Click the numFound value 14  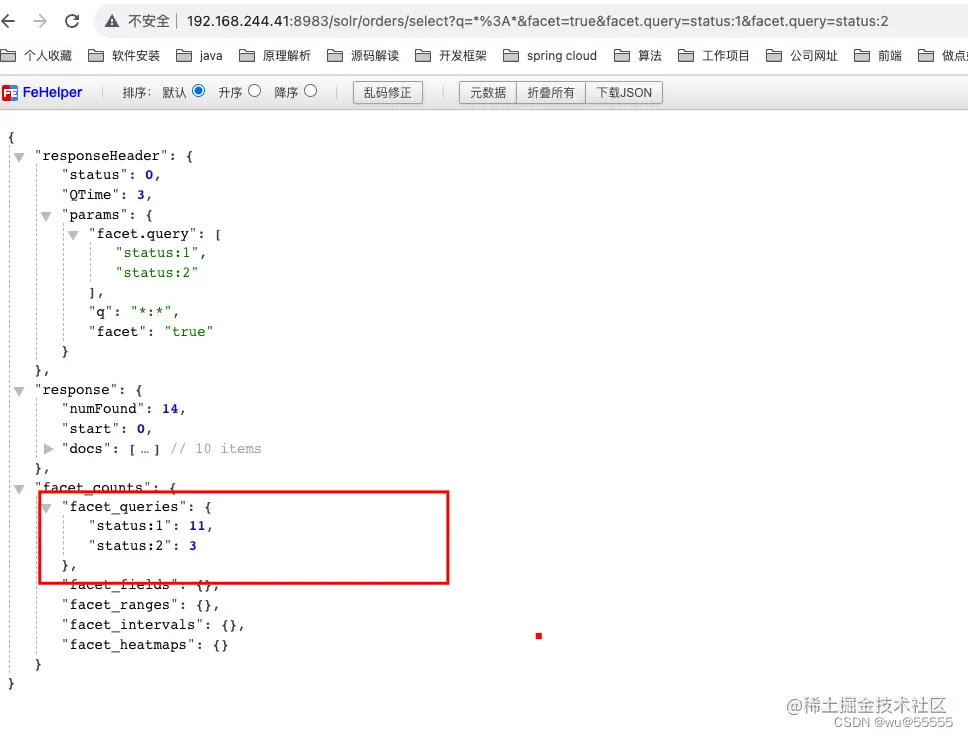(x=170, y=409)
